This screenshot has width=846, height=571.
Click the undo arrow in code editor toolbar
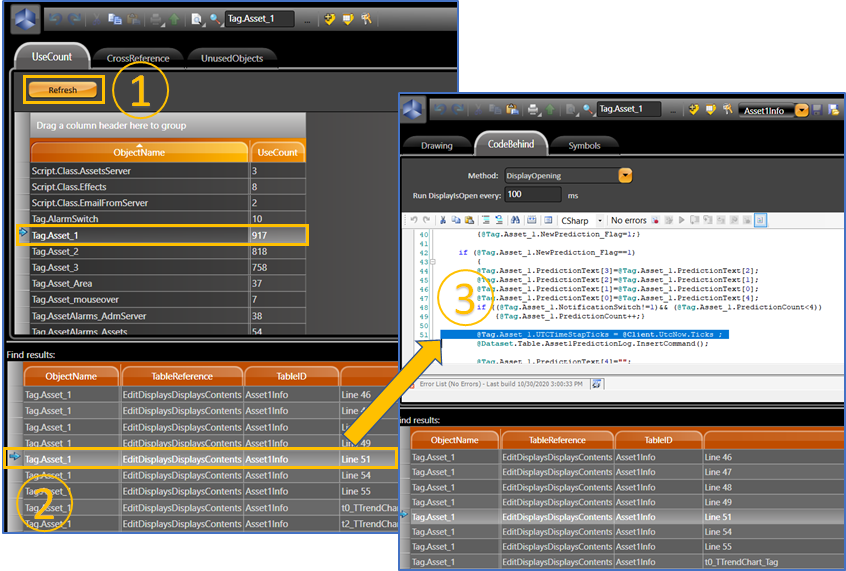[x=413, y=220]
